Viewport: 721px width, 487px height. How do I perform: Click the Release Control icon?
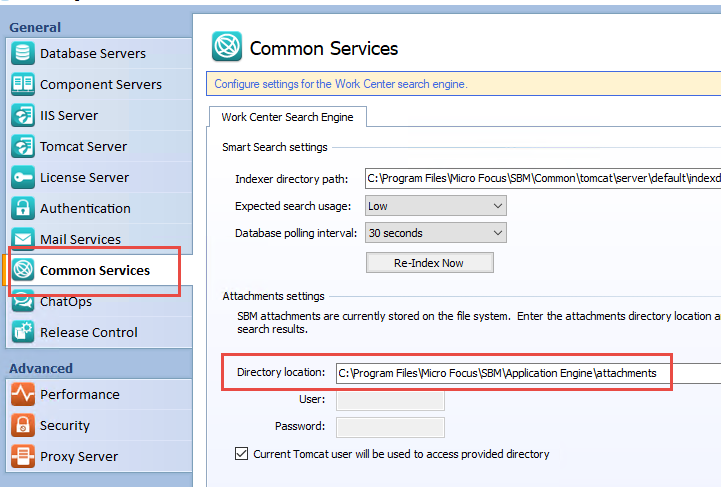tap(23, 332)
